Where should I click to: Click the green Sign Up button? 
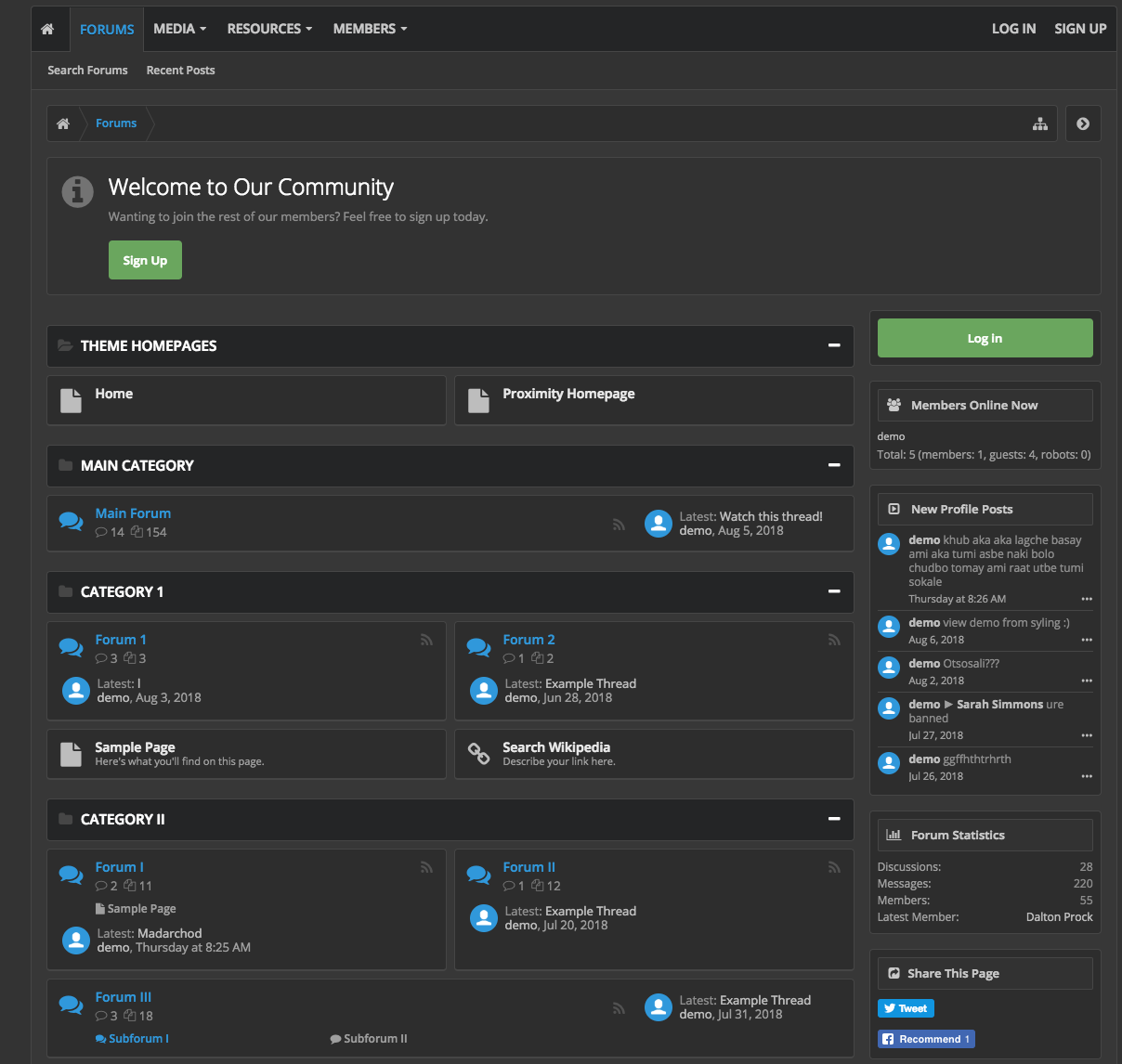145,260
